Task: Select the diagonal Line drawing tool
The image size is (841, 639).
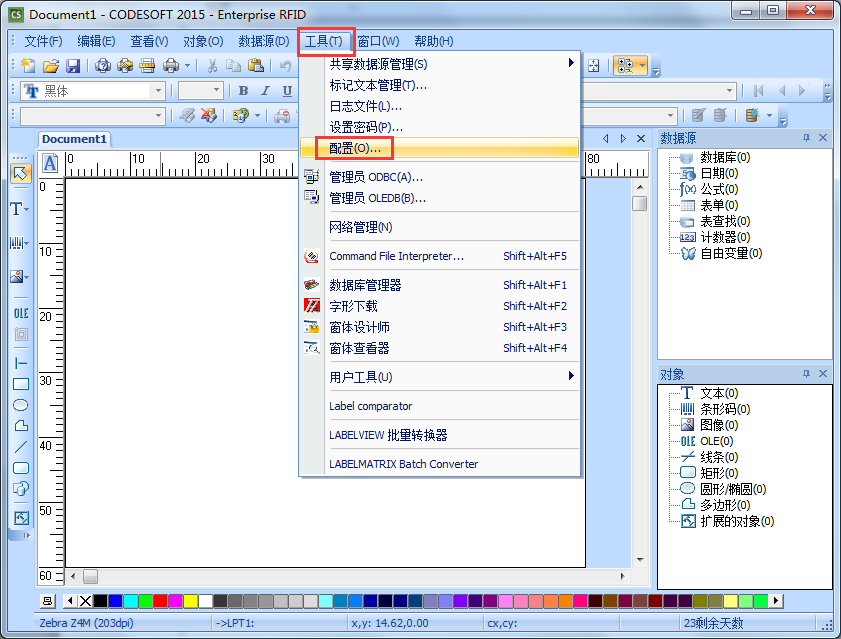Action: (21, 447)
